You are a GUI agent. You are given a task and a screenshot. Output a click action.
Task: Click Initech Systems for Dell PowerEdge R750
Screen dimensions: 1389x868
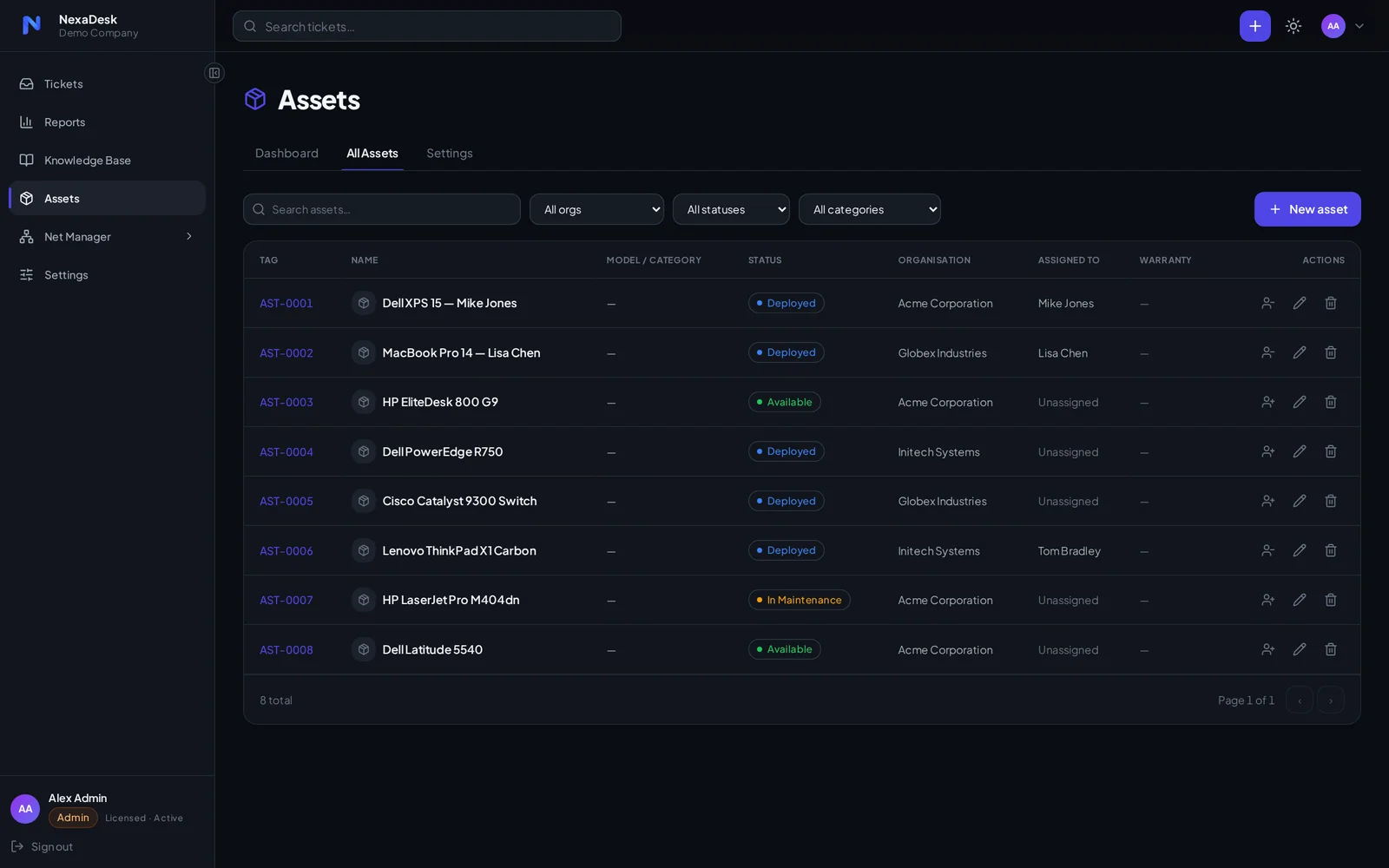(939, 452)
